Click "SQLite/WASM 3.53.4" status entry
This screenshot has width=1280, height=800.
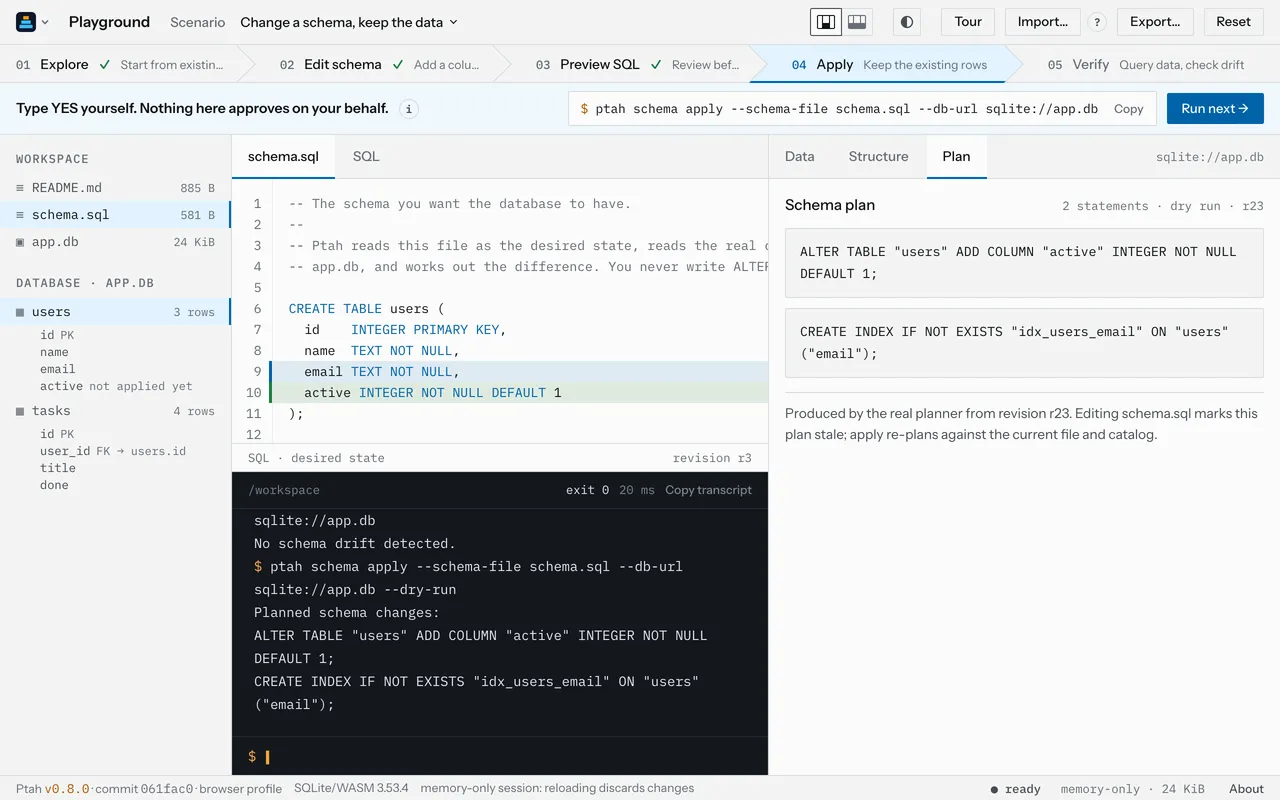point(351,788)
